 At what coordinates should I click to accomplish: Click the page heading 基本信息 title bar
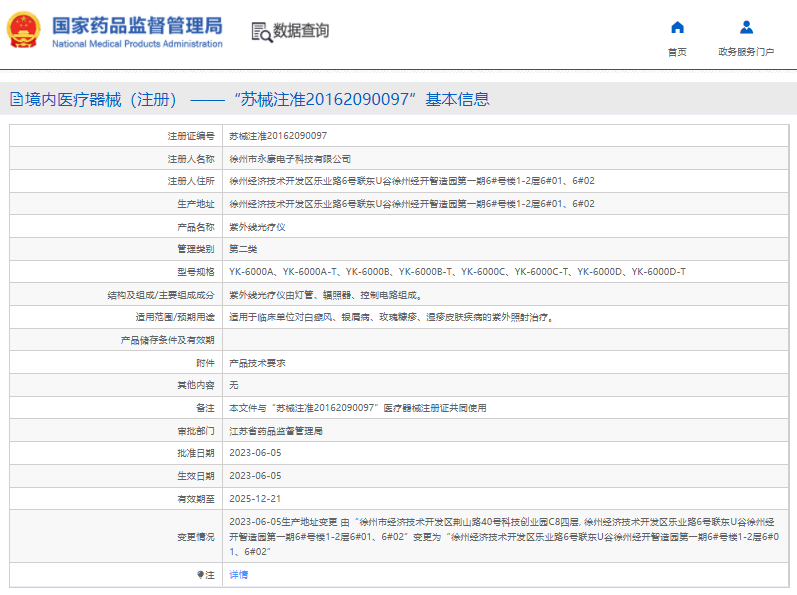pyautogui.click(x=398, y=99)
